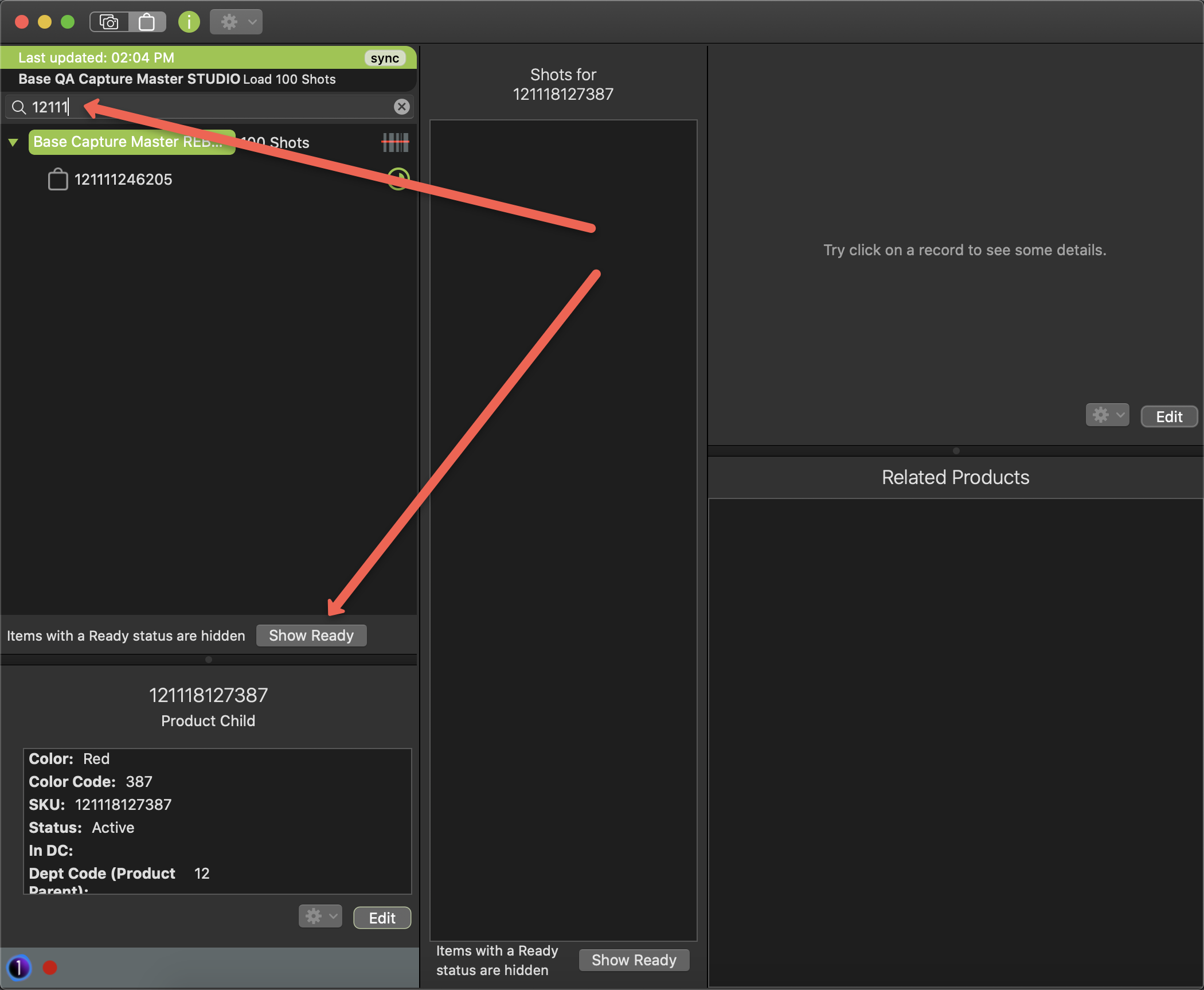
Task: Click Load 100 Shots link
Action: tap(289, 79)
